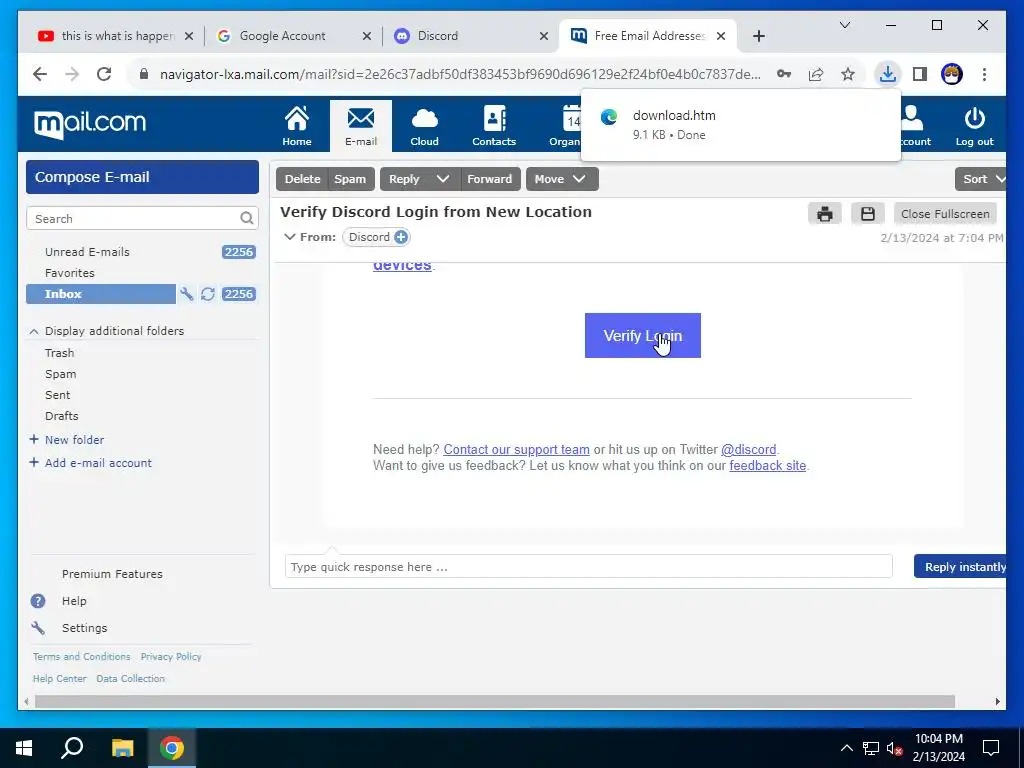Open Windows Start menu

pyautogui.click(x=24, y=748)
